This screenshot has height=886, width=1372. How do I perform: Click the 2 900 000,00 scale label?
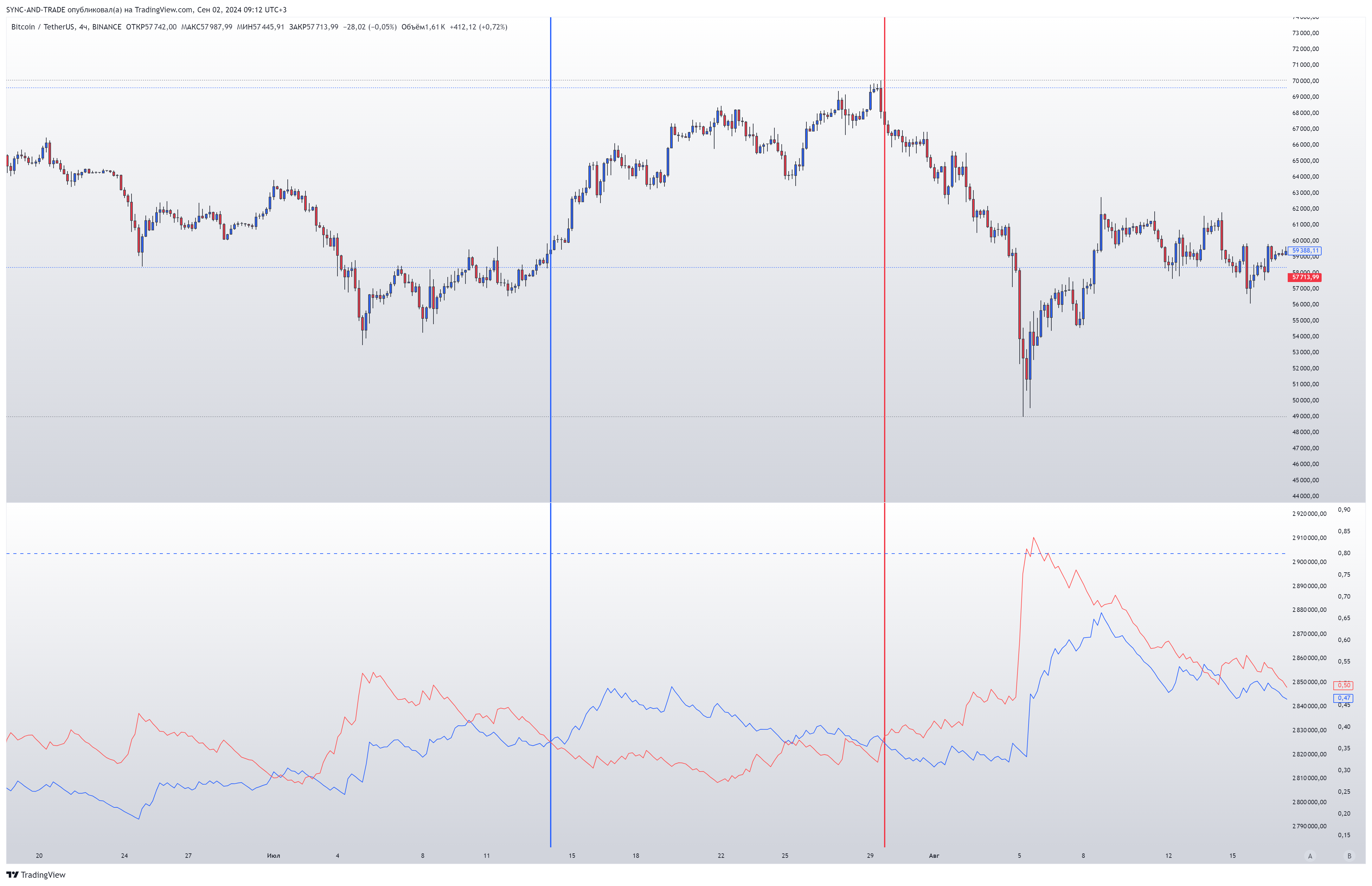1309,562
